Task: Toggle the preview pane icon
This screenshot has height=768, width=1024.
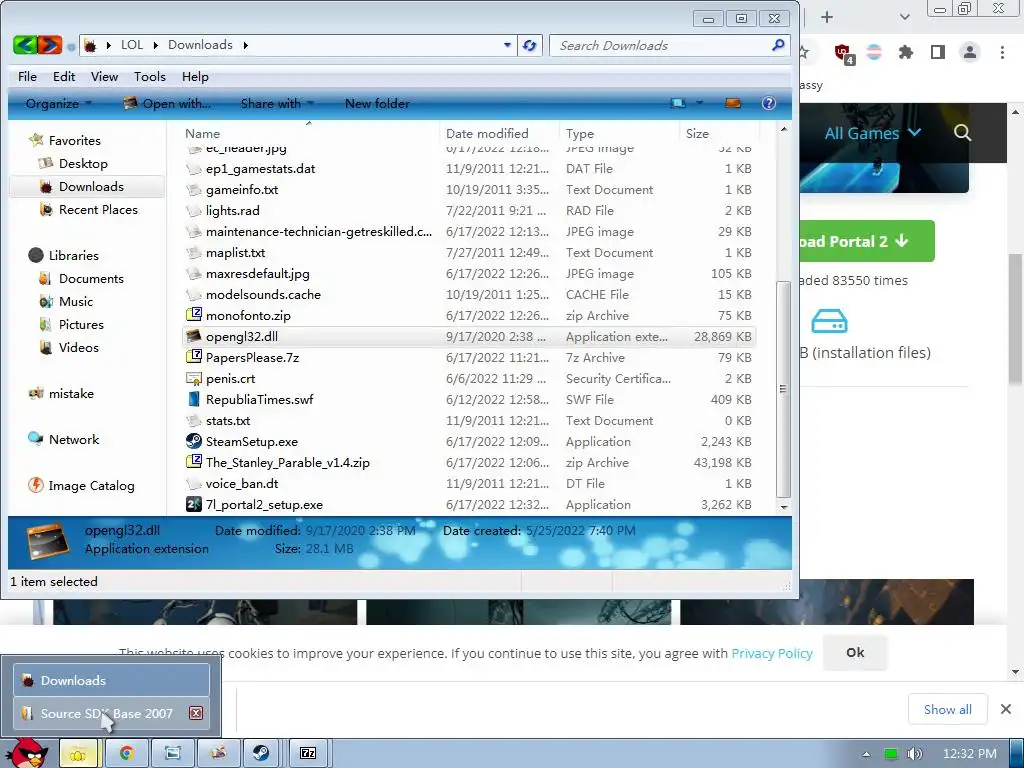Action: point(733,103)
